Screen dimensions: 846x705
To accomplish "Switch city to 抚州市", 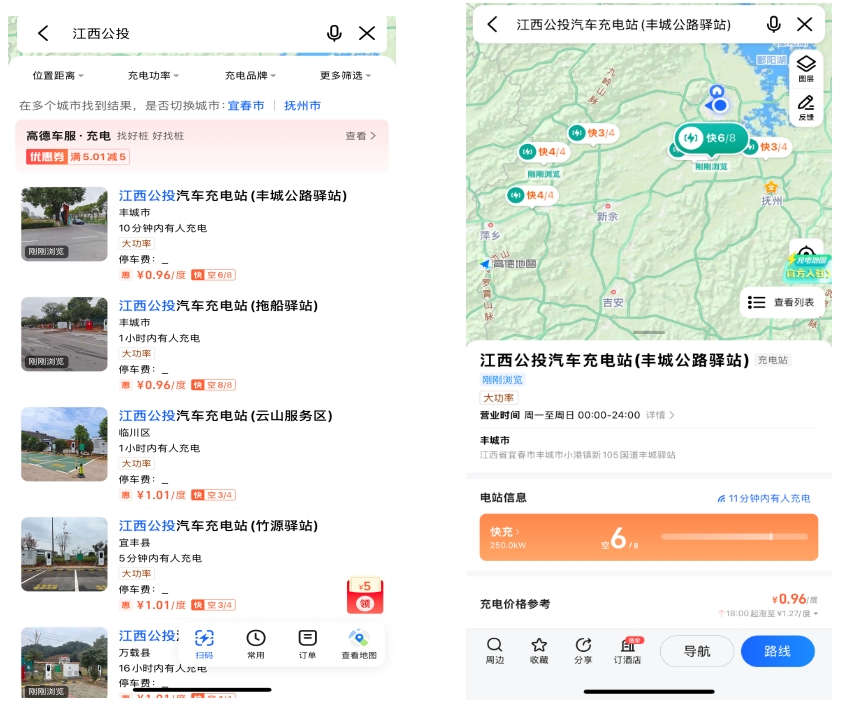I will click(302, 105).
